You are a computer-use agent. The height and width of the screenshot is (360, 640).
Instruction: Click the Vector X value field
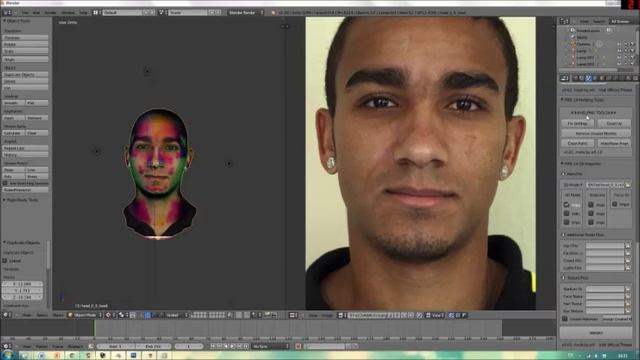(23, 284)
